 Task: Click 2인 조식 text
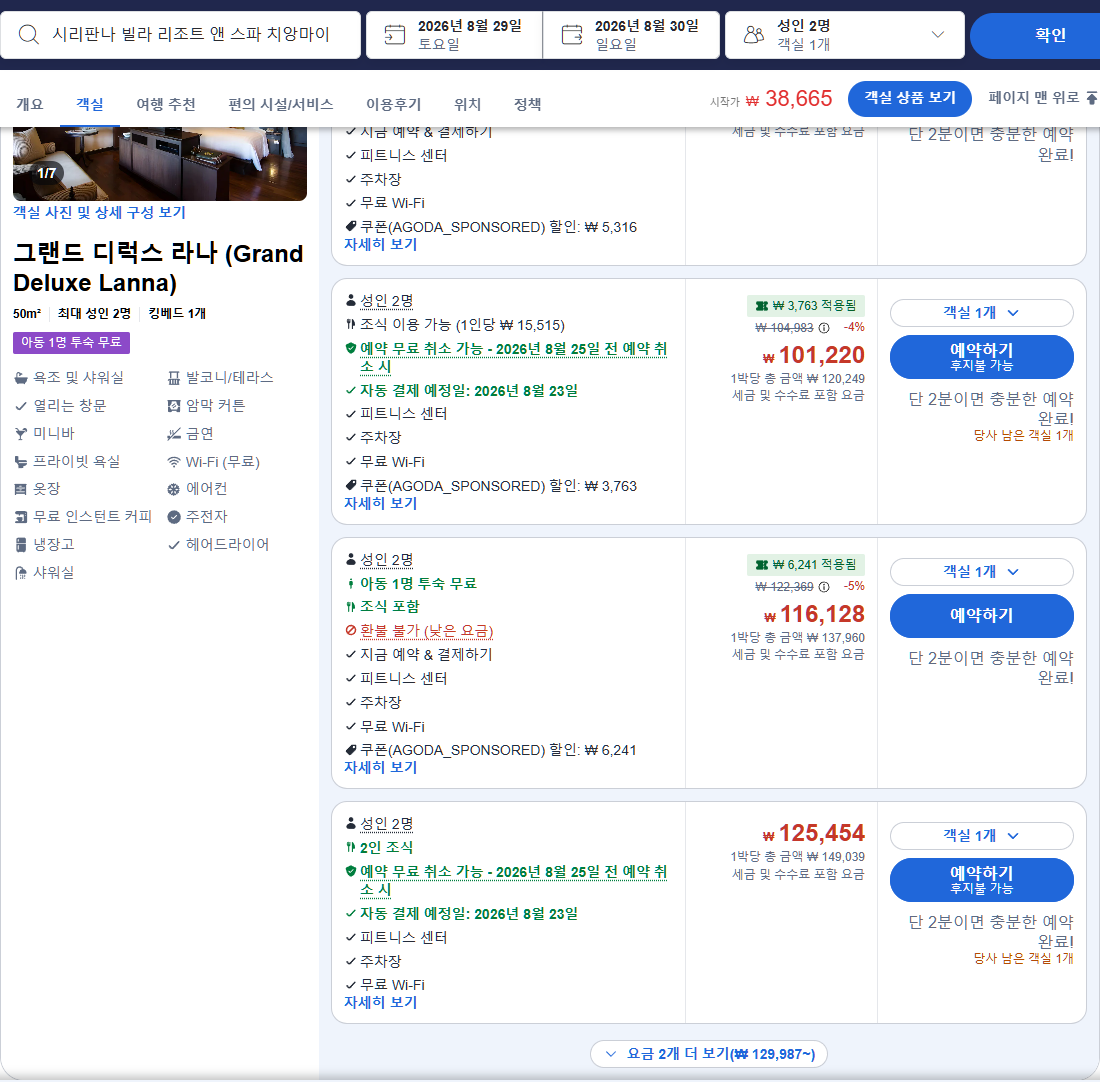tap(387, 847)
